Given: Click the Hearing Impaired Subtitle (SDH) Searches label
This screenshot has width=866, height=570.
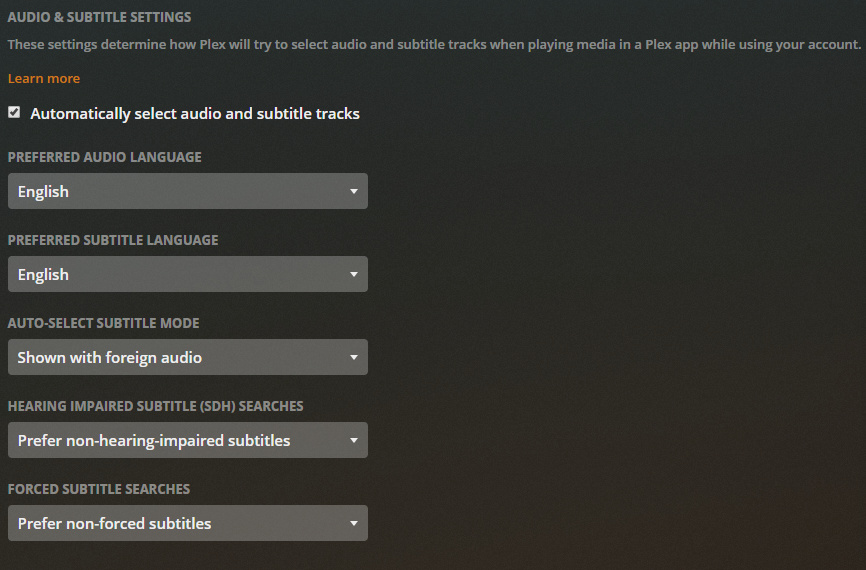Looking at the screenshot, I should (x=156, y=406).
